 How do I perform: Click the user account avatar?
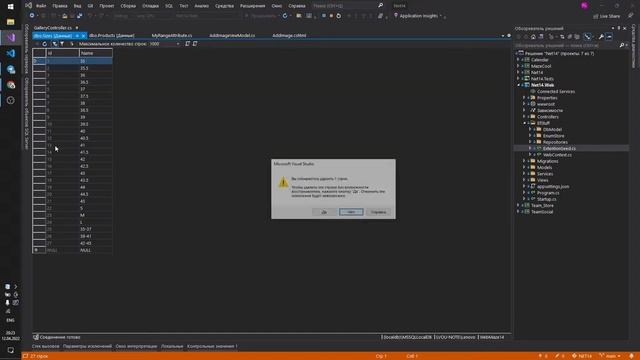click(584, 5)
